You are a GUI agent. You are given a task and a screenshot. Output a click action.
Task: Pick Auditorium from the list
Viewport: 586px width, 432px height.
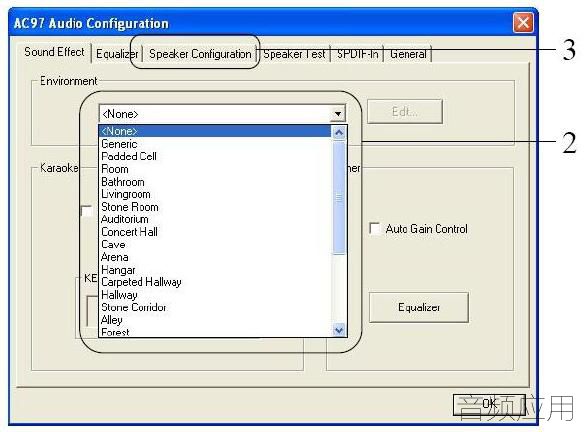(x=215, y=219)
